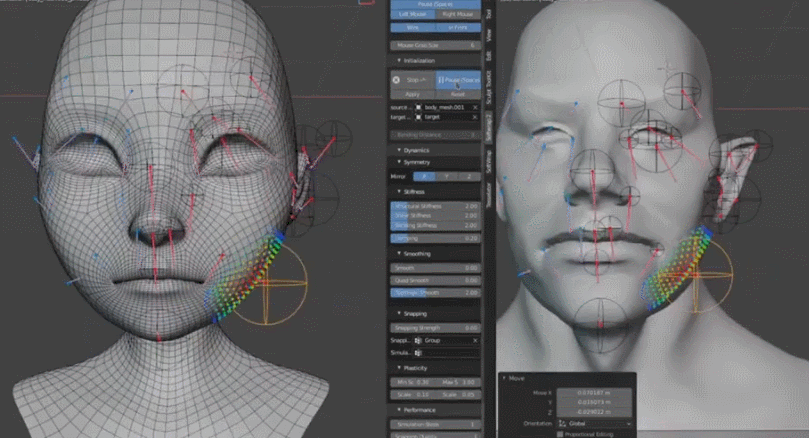Click the Bending Stiffness slider

[435, 225]
